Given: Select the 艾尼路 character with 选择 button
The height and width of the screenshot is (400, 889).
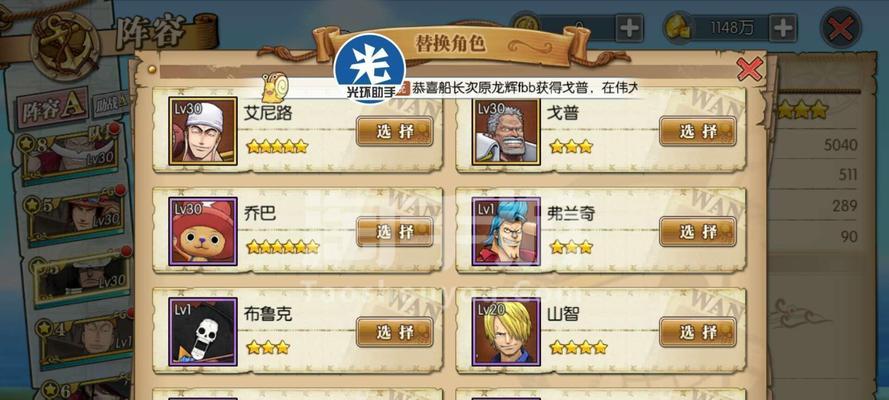Looking at the screenshot, I should (395, 131).
